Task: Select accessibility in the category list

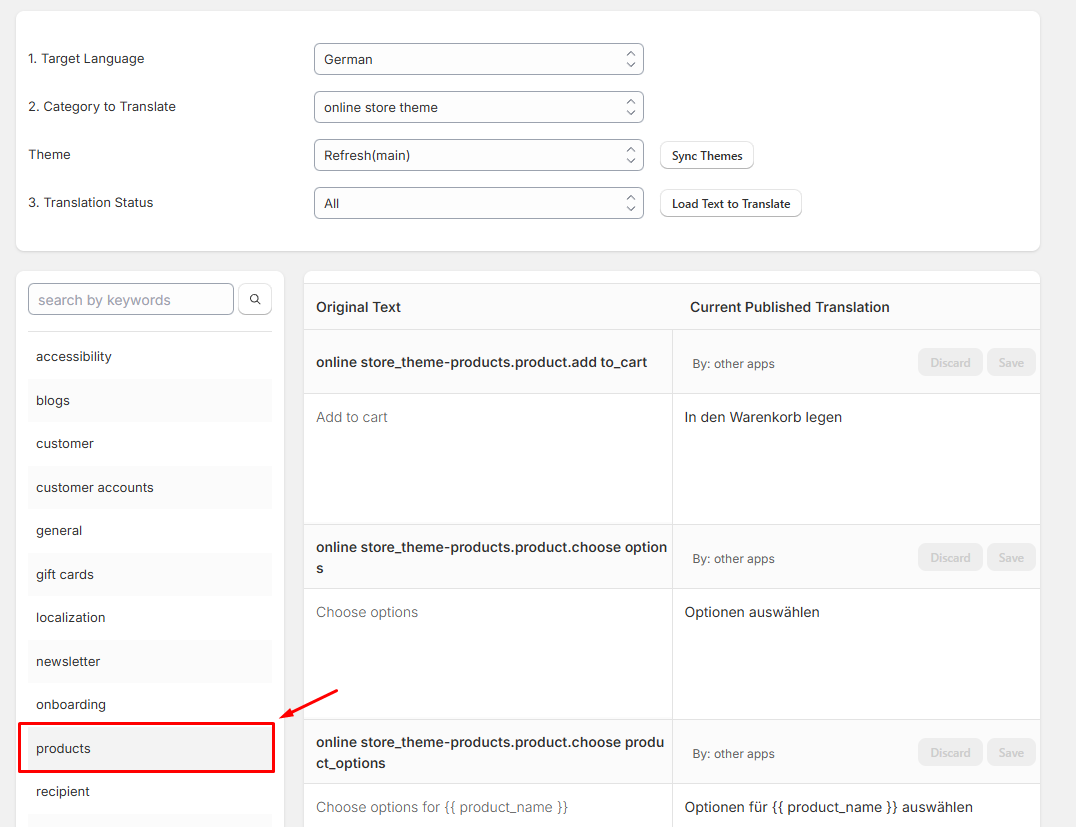Action: [150, 357]
